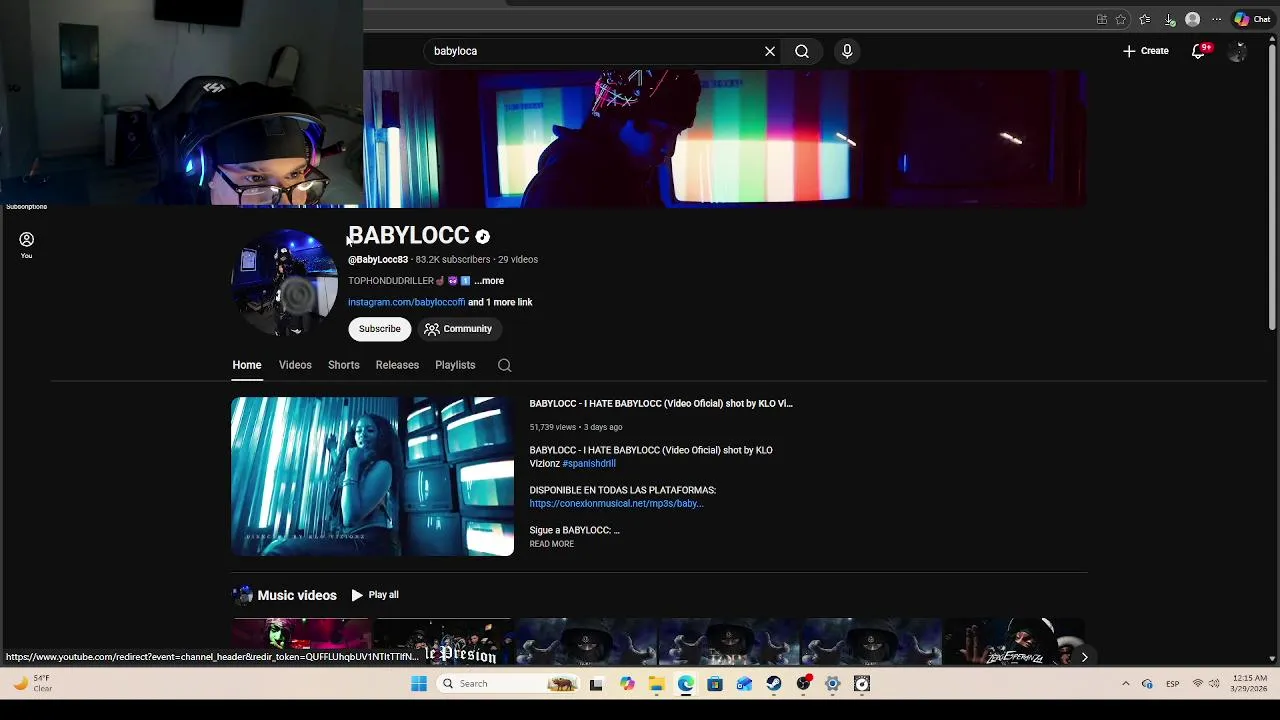This screenshot has height=720, width=1280.
Task: Click the split screen icon in address bar
Action: 1101,19
